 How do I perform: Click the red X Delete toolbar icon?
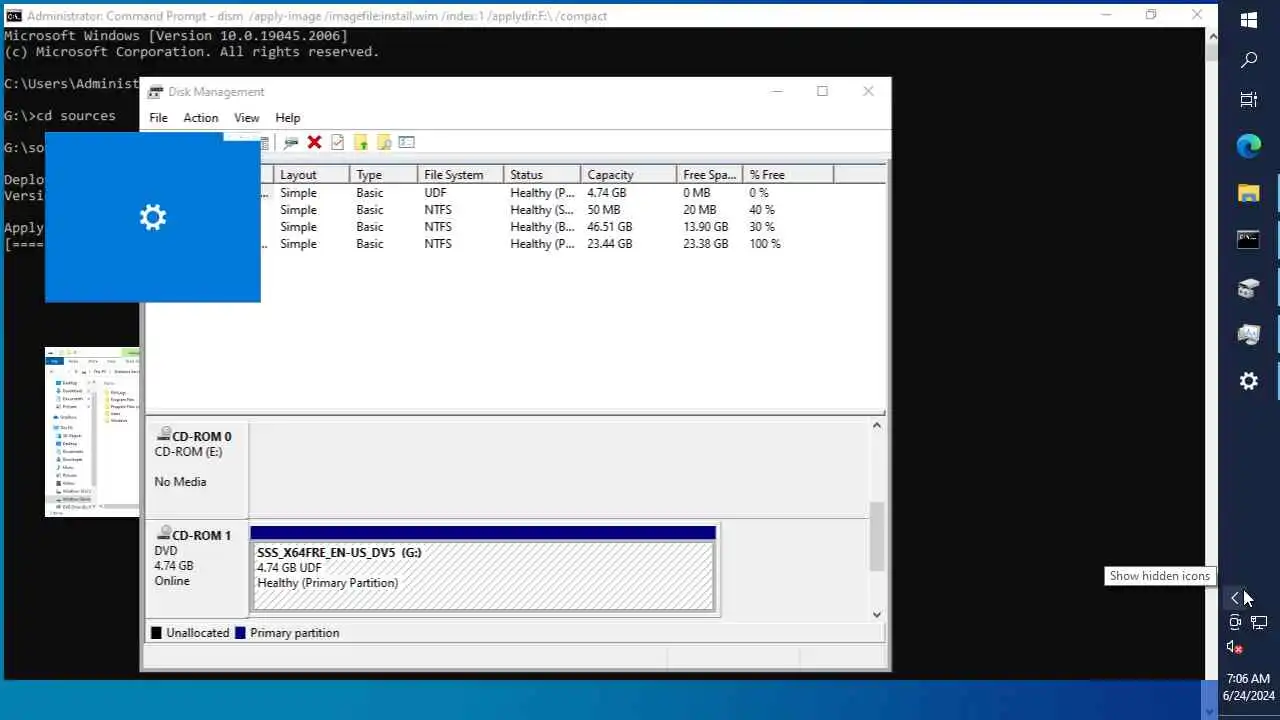point(314,142)
